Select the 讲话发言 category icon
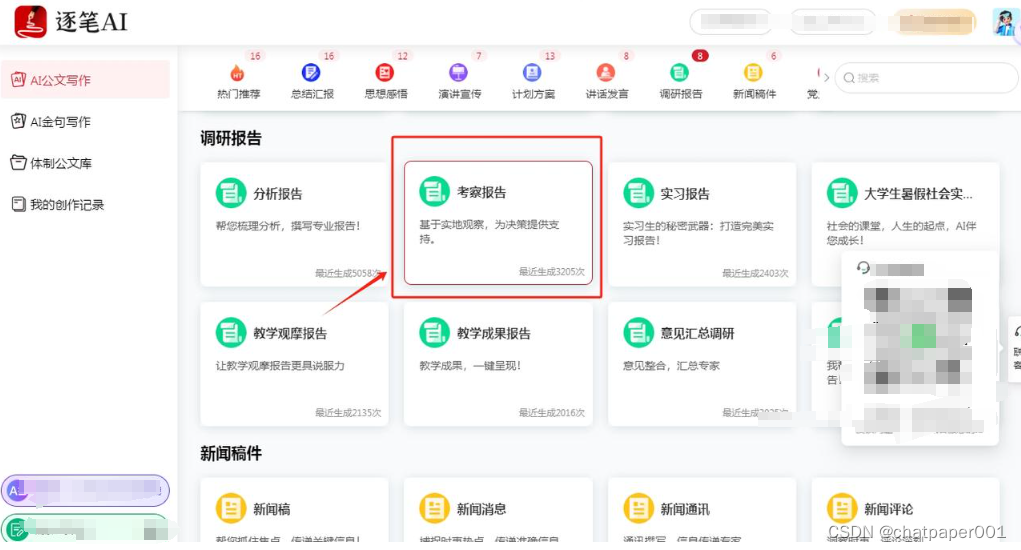 (x=606, y=73)
